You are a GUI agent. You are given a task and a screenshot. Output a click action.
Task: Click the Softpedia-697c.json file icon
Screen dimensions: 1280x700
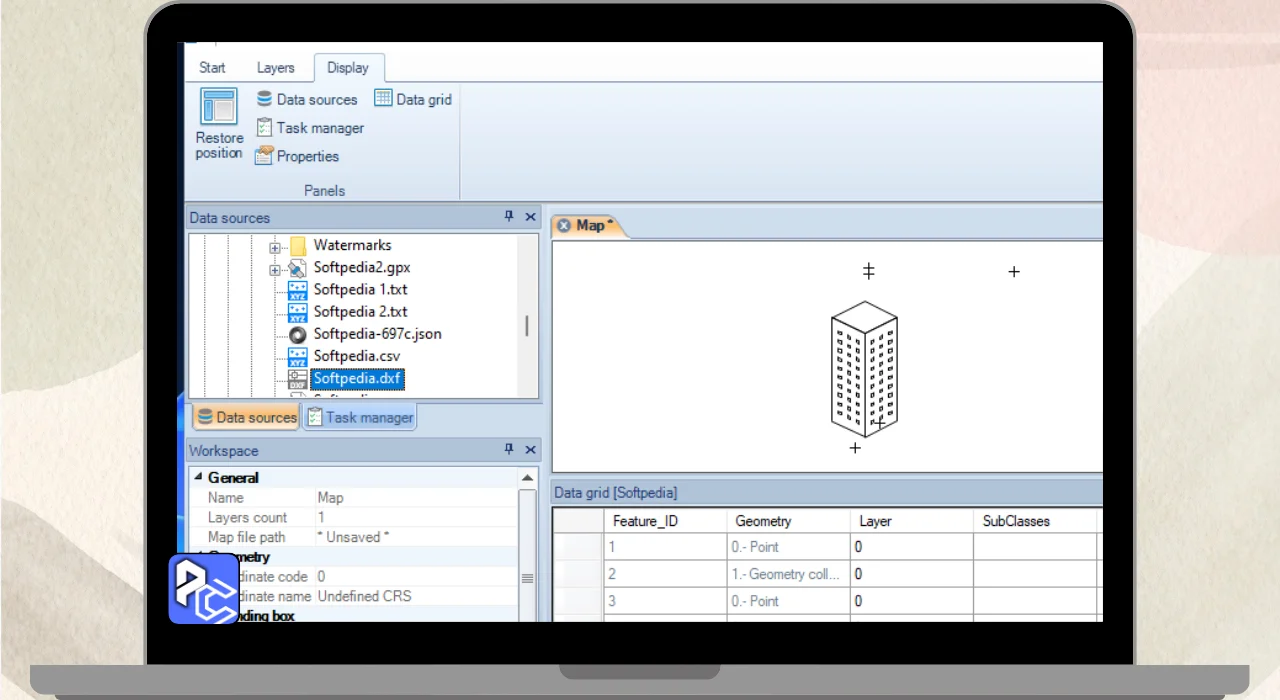pos(298,334)
